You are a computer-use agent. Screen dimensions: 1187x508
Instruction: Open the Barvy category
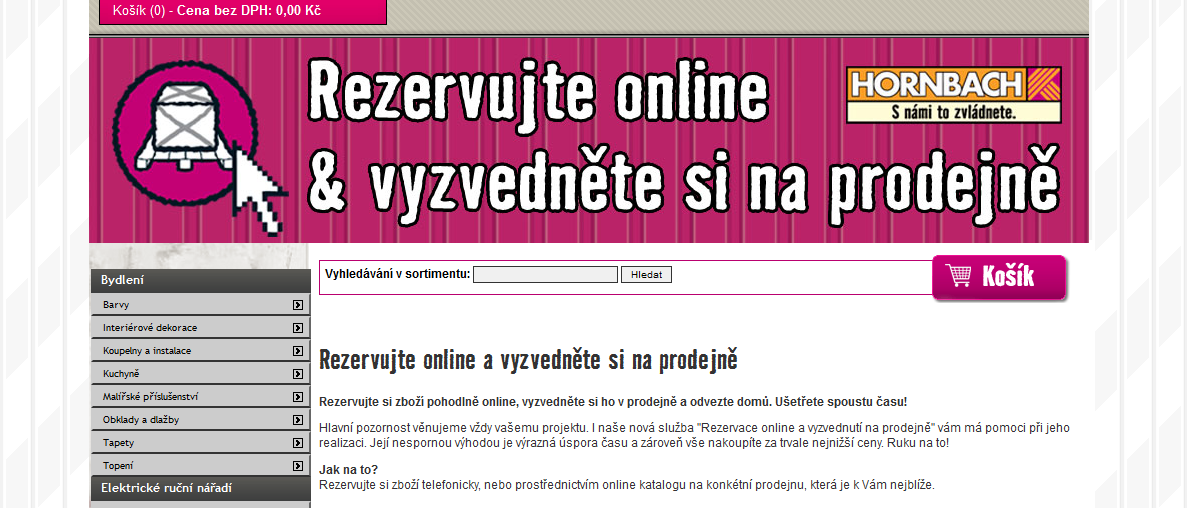[x=200, y=305]
